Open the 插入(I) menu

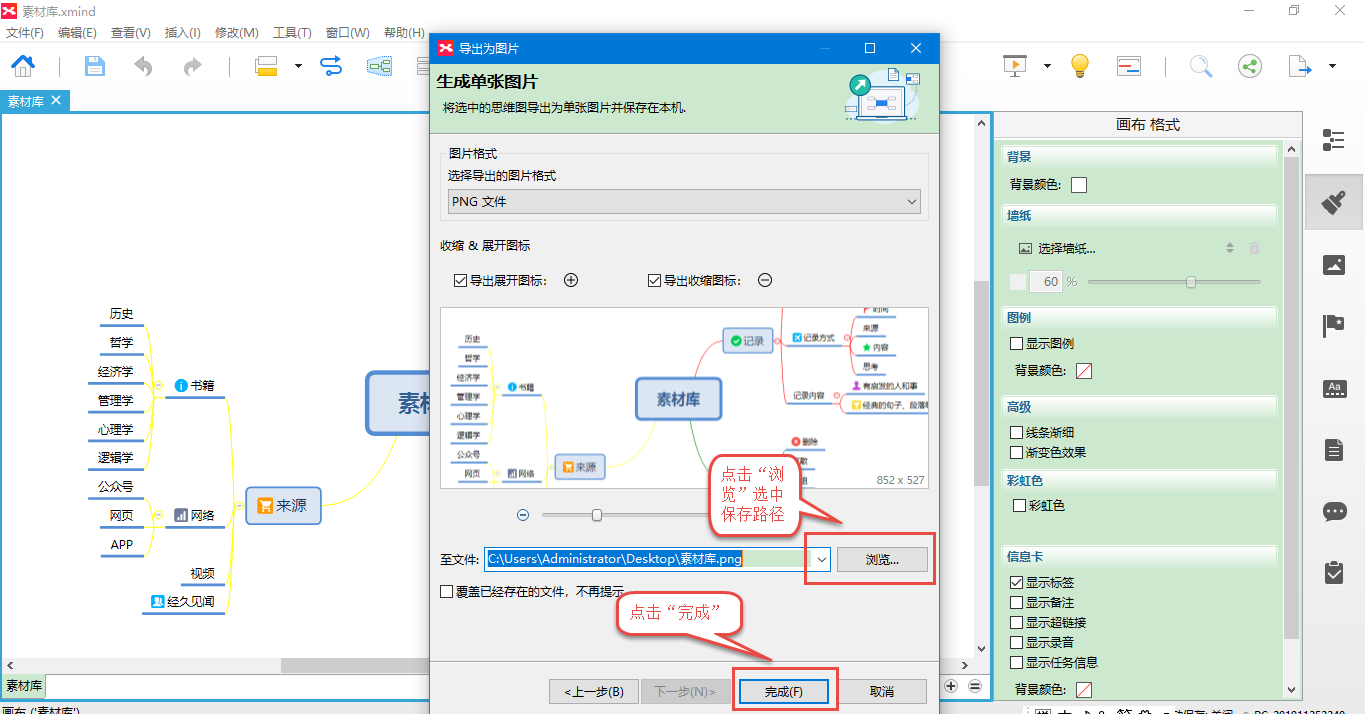coord(183,33)
